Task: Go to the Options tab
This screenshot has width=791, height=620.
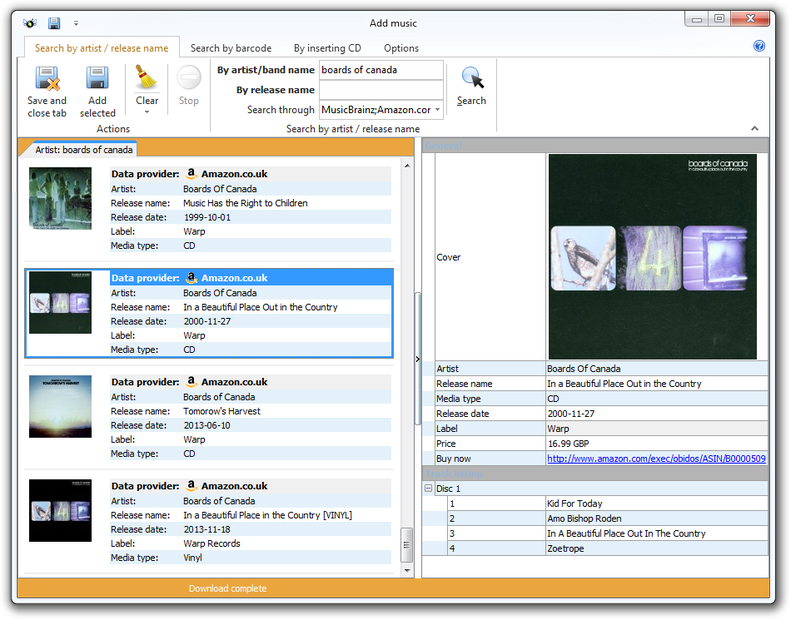Action: point(401,48)
